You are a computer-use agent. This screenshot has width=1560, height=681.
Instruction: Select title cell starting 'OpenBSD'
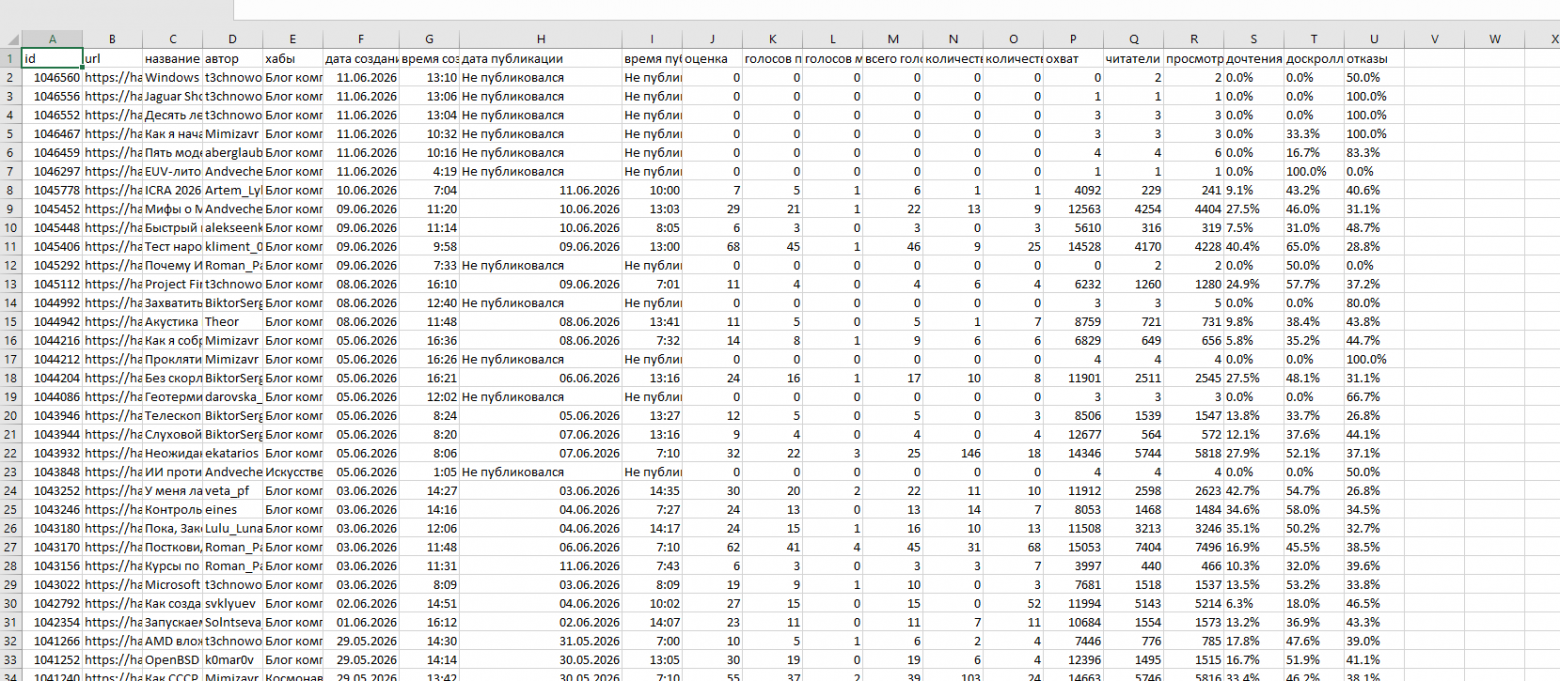click(x=172, y=660)
